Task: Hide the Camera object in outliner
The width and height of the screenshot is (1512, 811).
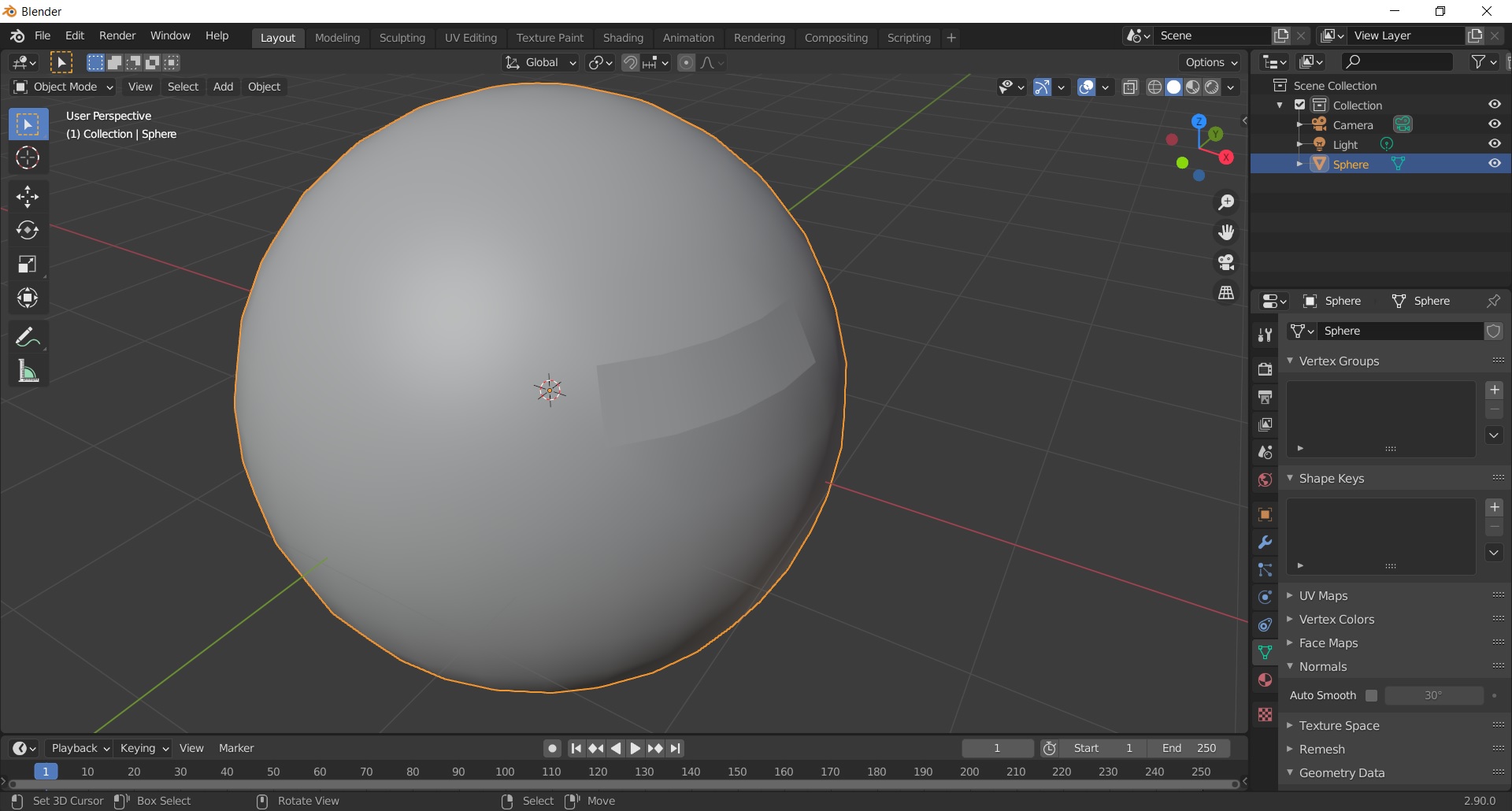Action: pyautogui.click(x=1494, y=124)
